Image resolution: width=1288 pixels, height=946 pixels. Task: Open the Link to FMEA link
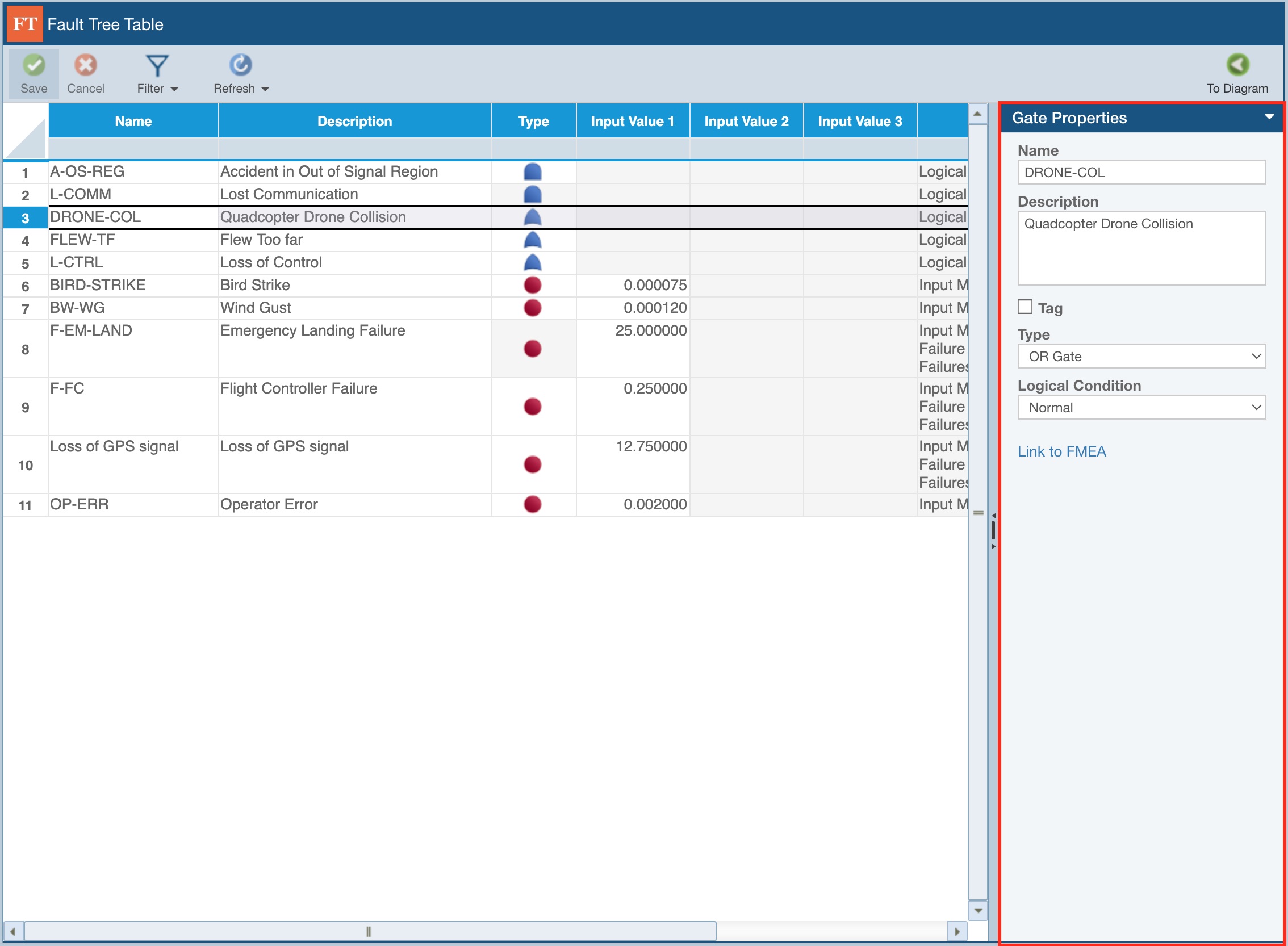pos(1061,451)
